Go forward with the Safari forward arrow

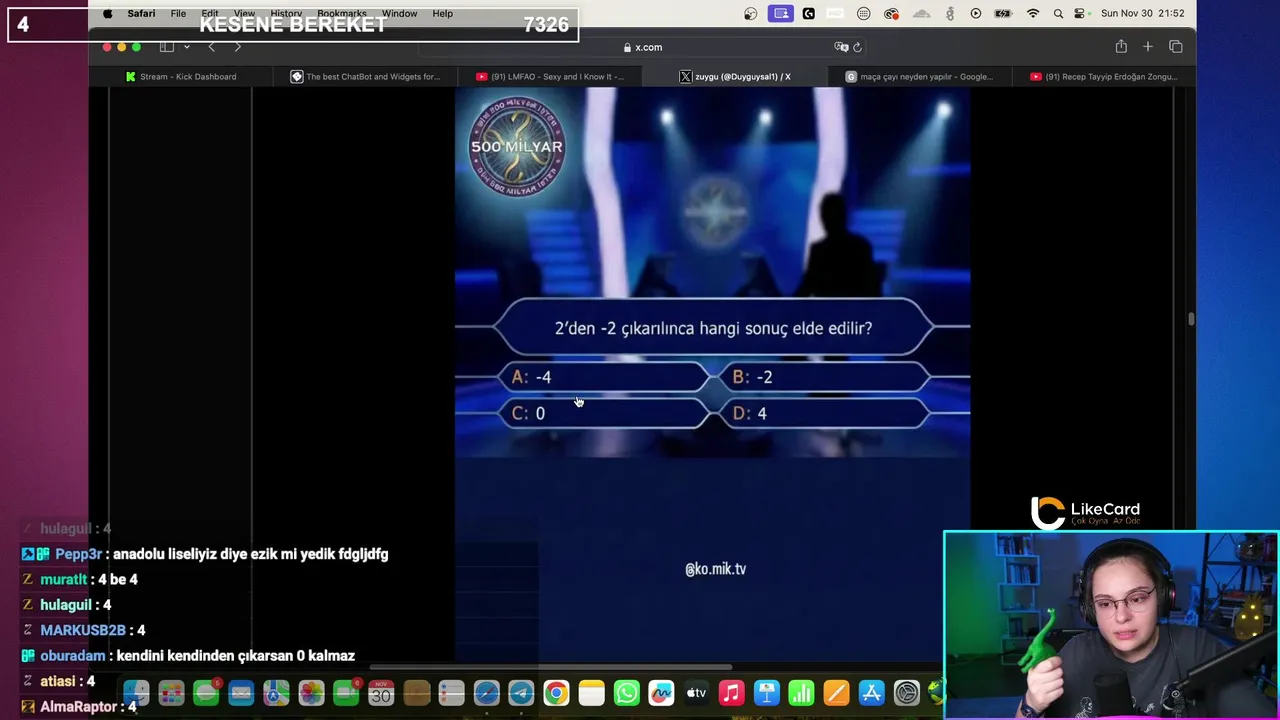[x=237, y=47]
